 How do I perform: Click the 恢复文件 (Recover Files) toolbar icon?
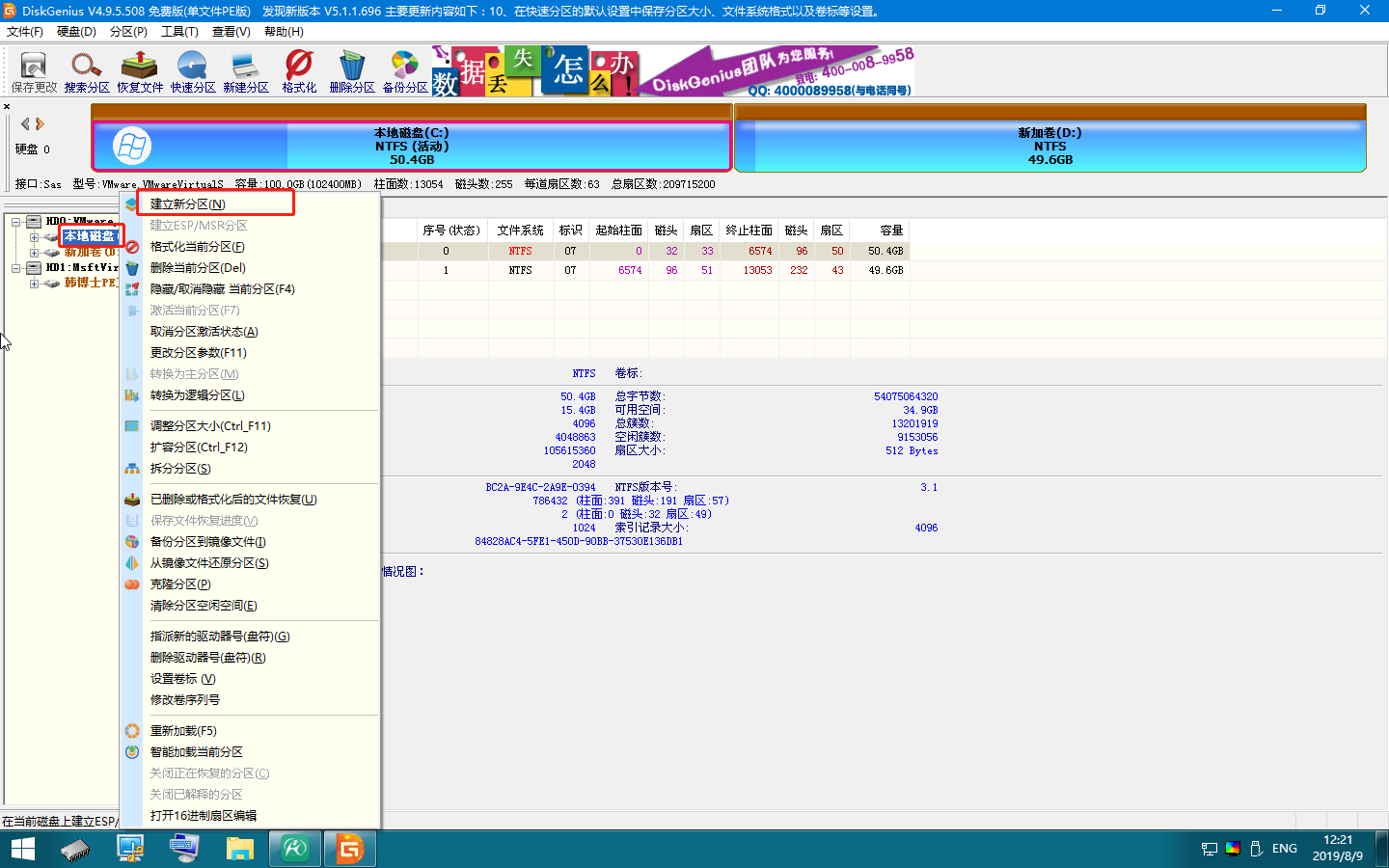pos(140,72)
